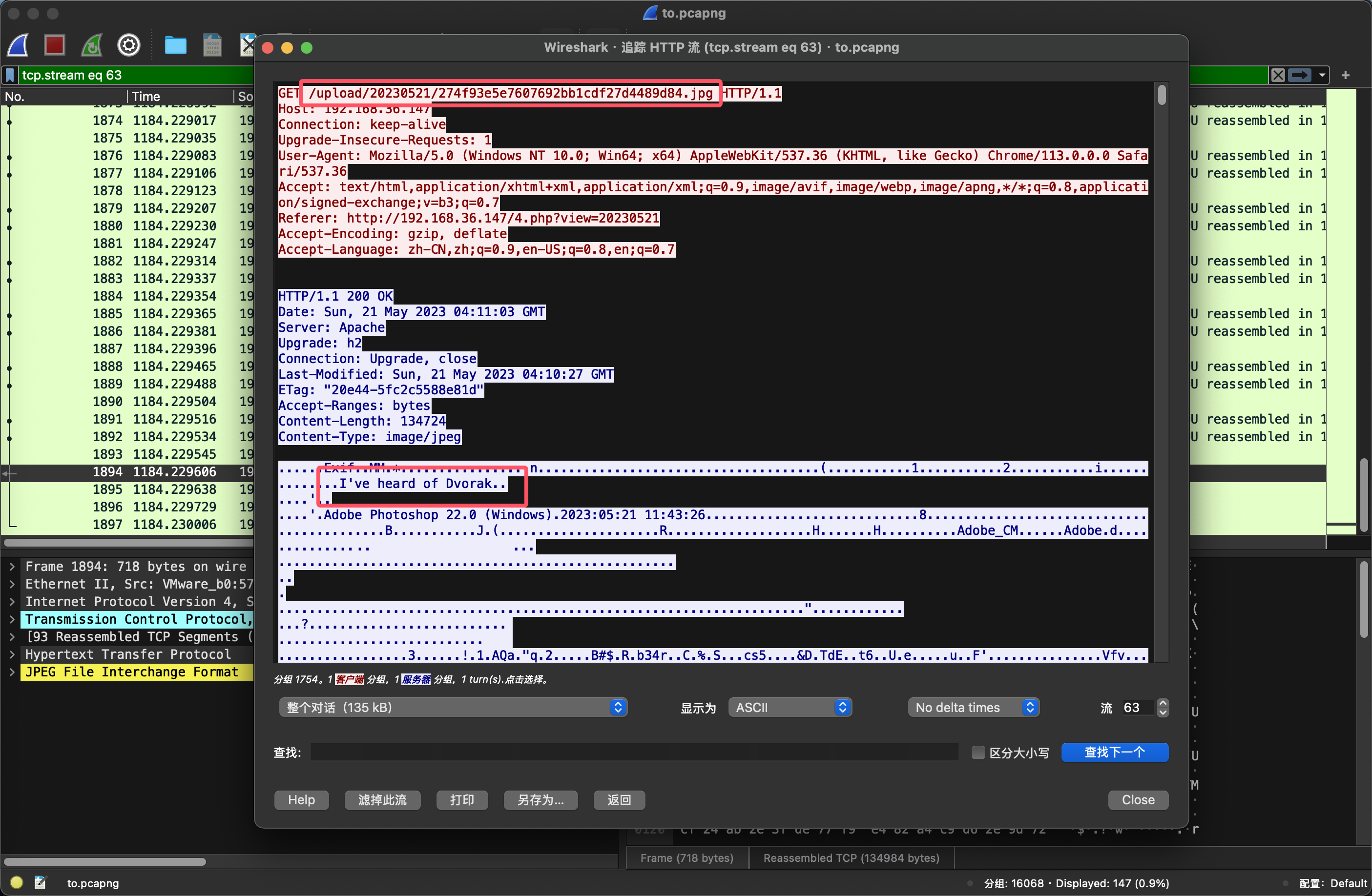Toggle the case-sensitive search checkbox
This screenshot has height=896, width=1372.
pyautogui.click(x=977, y=753)
